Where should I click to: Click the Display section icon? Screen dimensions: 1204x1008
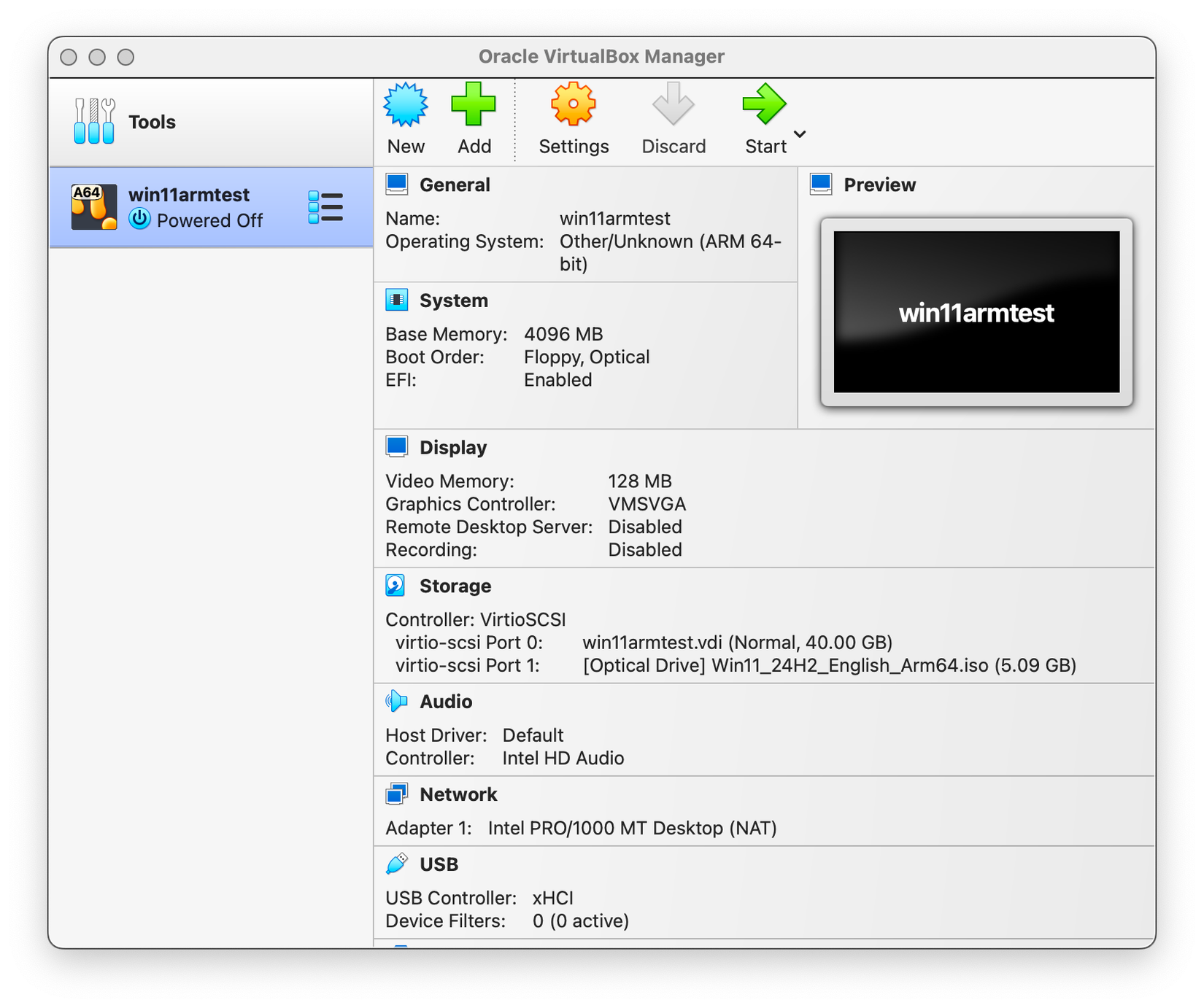coord(397,446)
